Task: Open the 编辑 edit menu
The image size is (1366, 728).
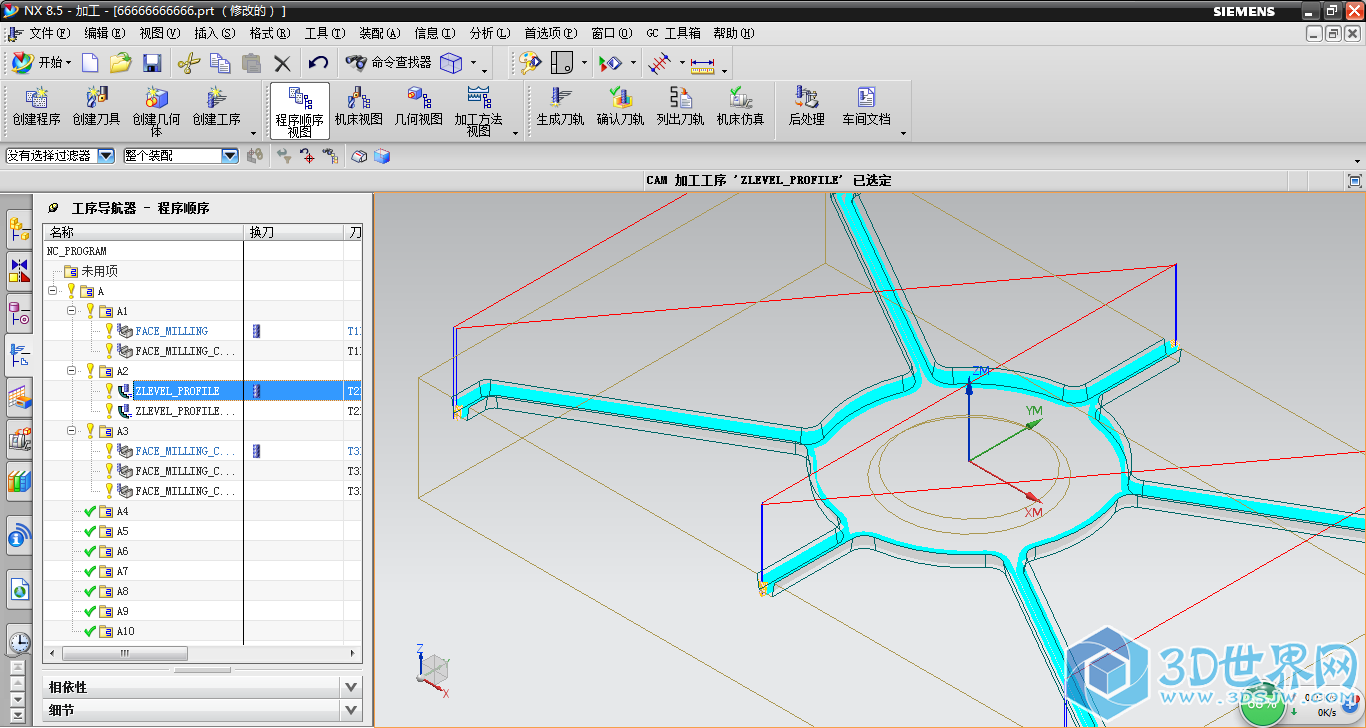Action: point(105,33)
